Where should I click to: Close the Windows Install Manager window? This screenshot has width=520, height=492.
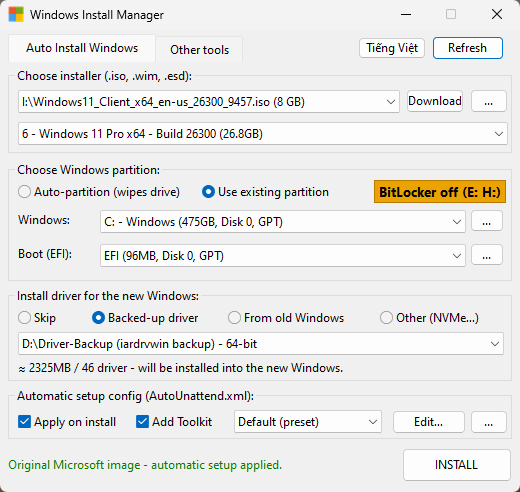[497, 14]
